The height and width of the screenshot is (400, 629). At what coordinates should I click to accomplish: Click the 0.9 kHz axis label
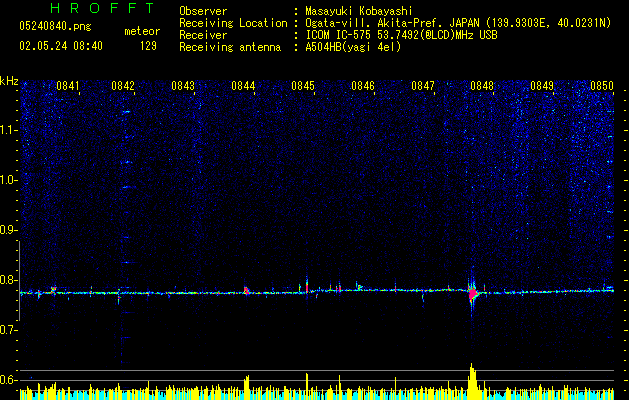[9, 230]
